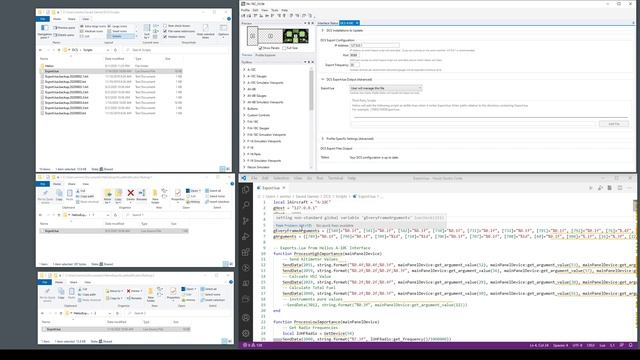
Task: Expand the AV-8B toolbox category
Action: pos(244,89)
